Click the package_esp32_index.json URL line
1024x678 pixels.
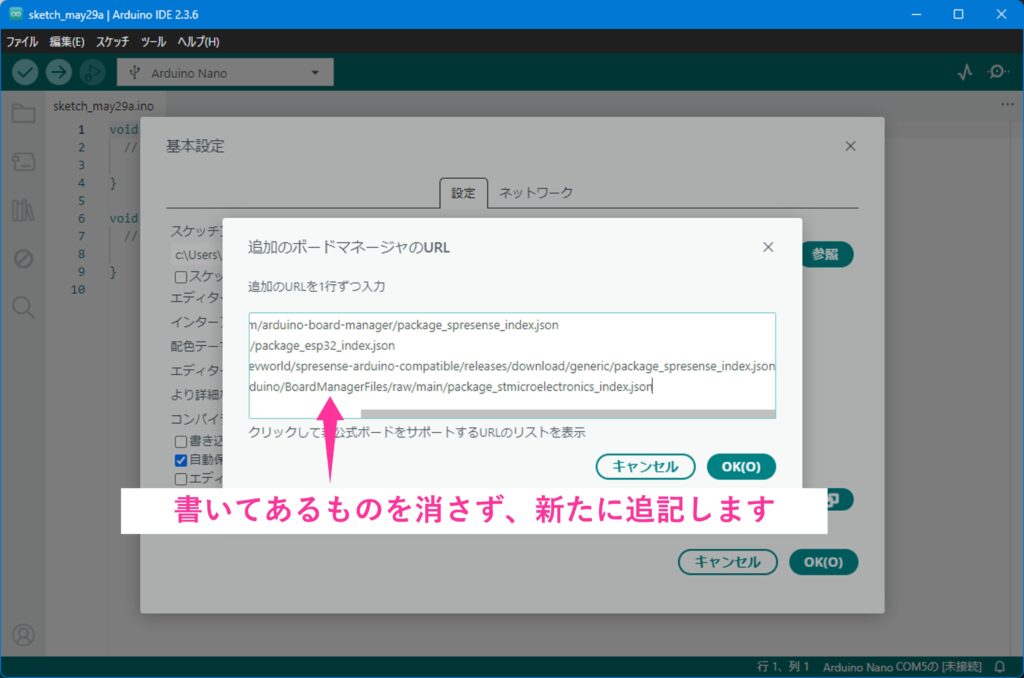point(323,346)
